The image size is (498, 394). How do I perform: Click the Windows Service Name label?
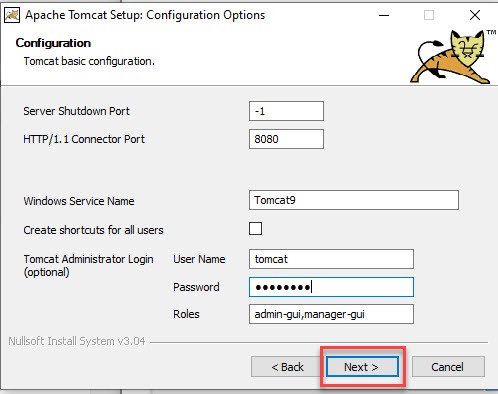click(79, 201)
